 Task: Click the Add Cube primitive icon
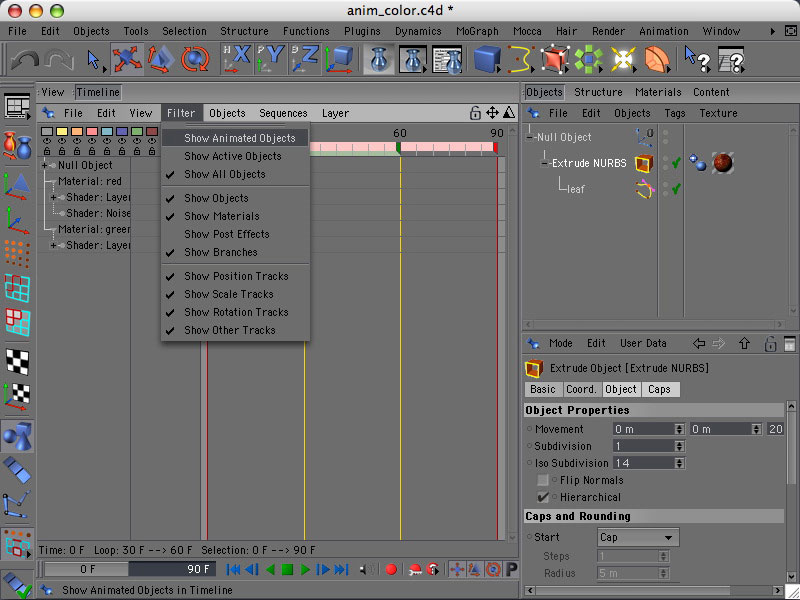coord(487,60)
